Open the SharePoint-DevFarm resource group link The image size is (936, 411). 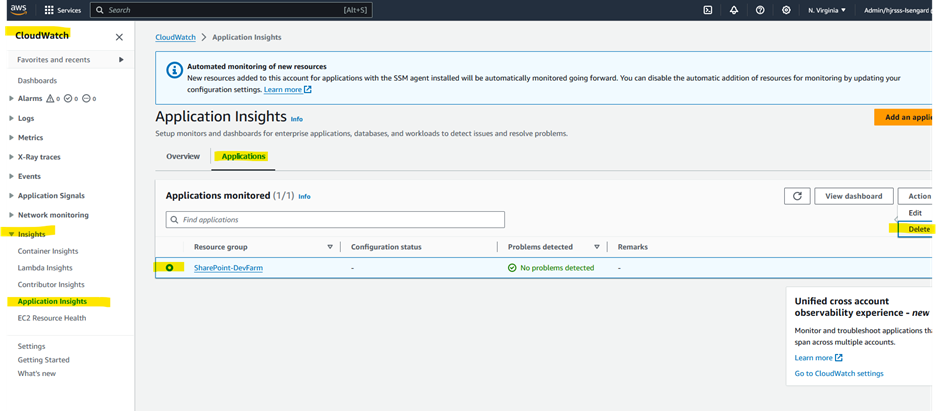click(228, 268)
